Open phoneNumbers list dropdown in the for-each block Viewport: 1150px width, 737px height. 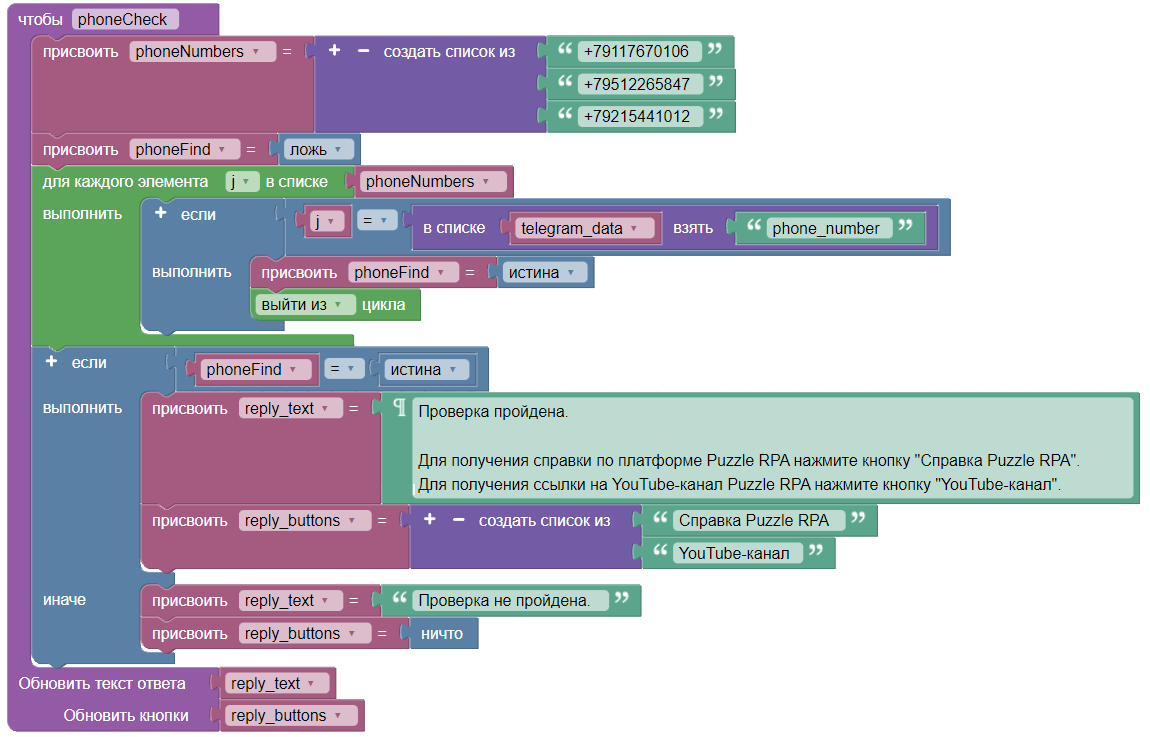click(x=433, y=182)
